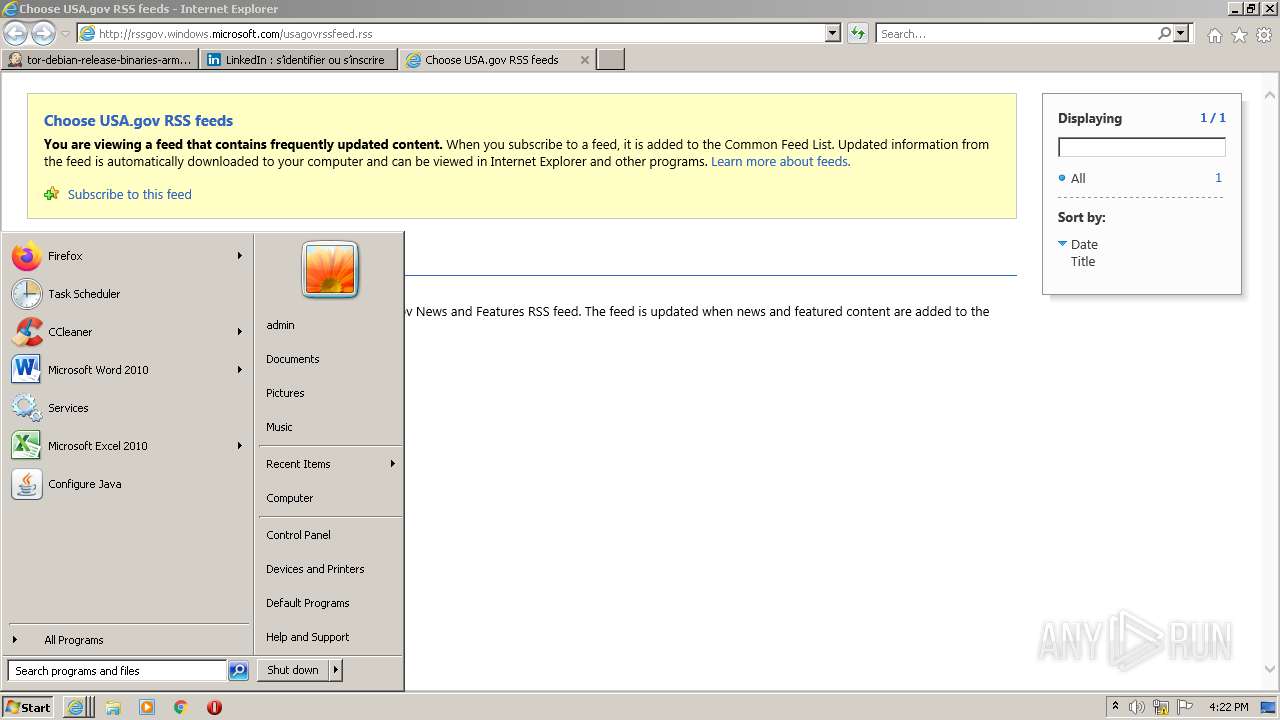This screenshot has height=720, width=1280.
Task: Click the Search programs and files box
Action: [117, 671]
